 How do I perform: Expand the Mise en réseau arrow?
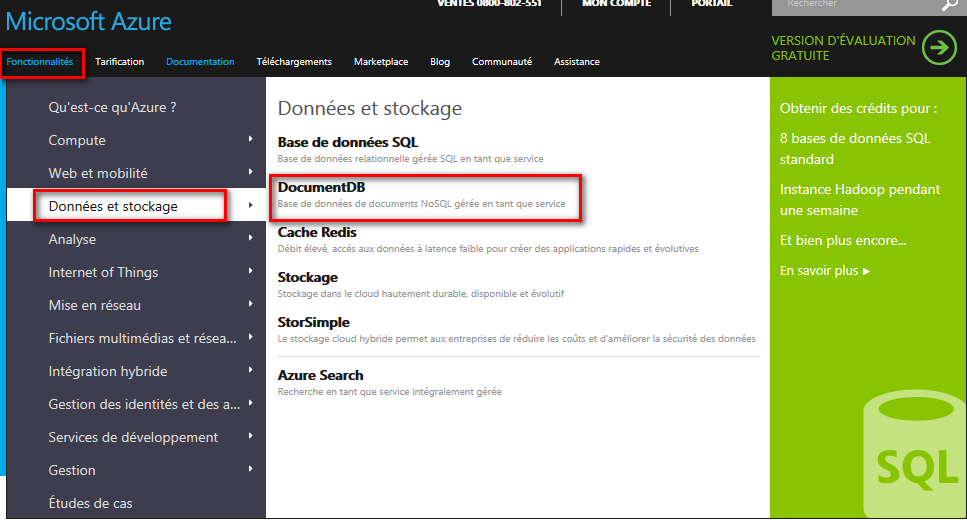coord(250,303)
